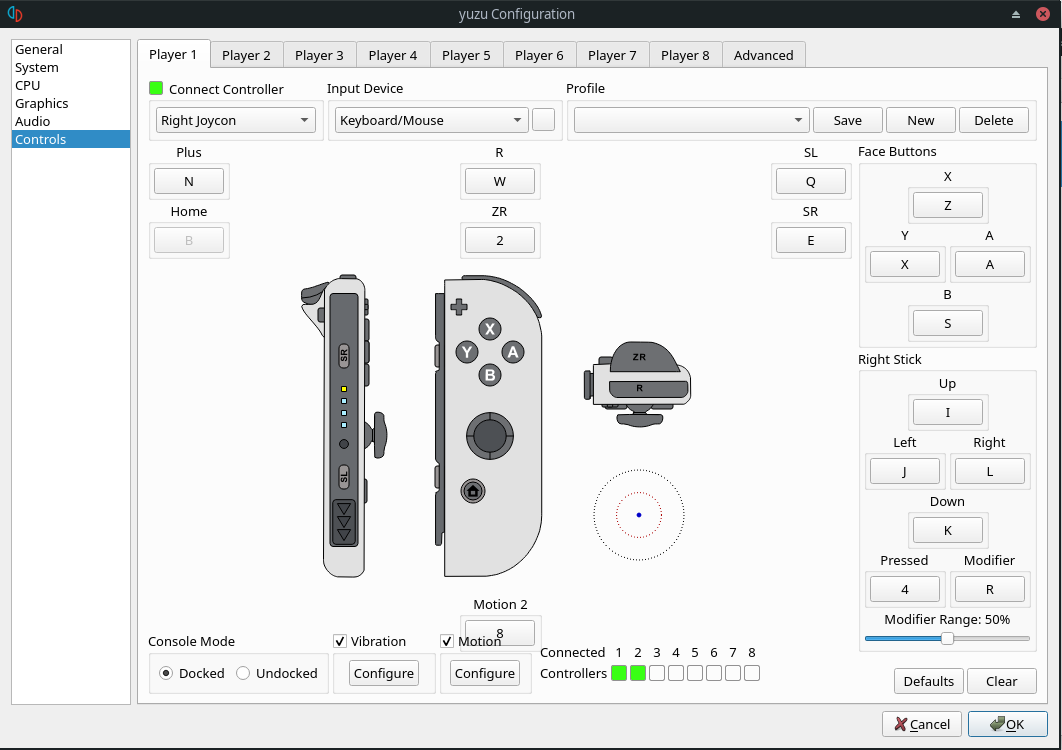Viewport: 1062px width, 750px height.
Task: Toggle the Connect Controller green checkbox
Action: 156,88
